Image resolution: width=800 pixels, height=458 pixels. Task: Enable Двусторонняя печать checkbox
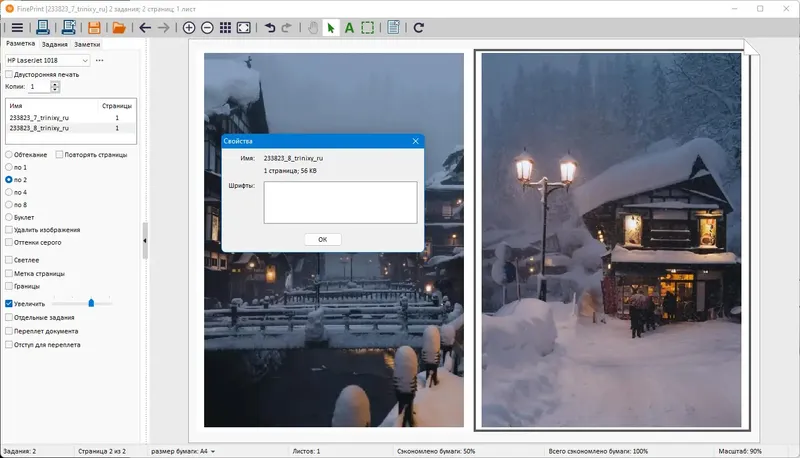click(9, 74)
